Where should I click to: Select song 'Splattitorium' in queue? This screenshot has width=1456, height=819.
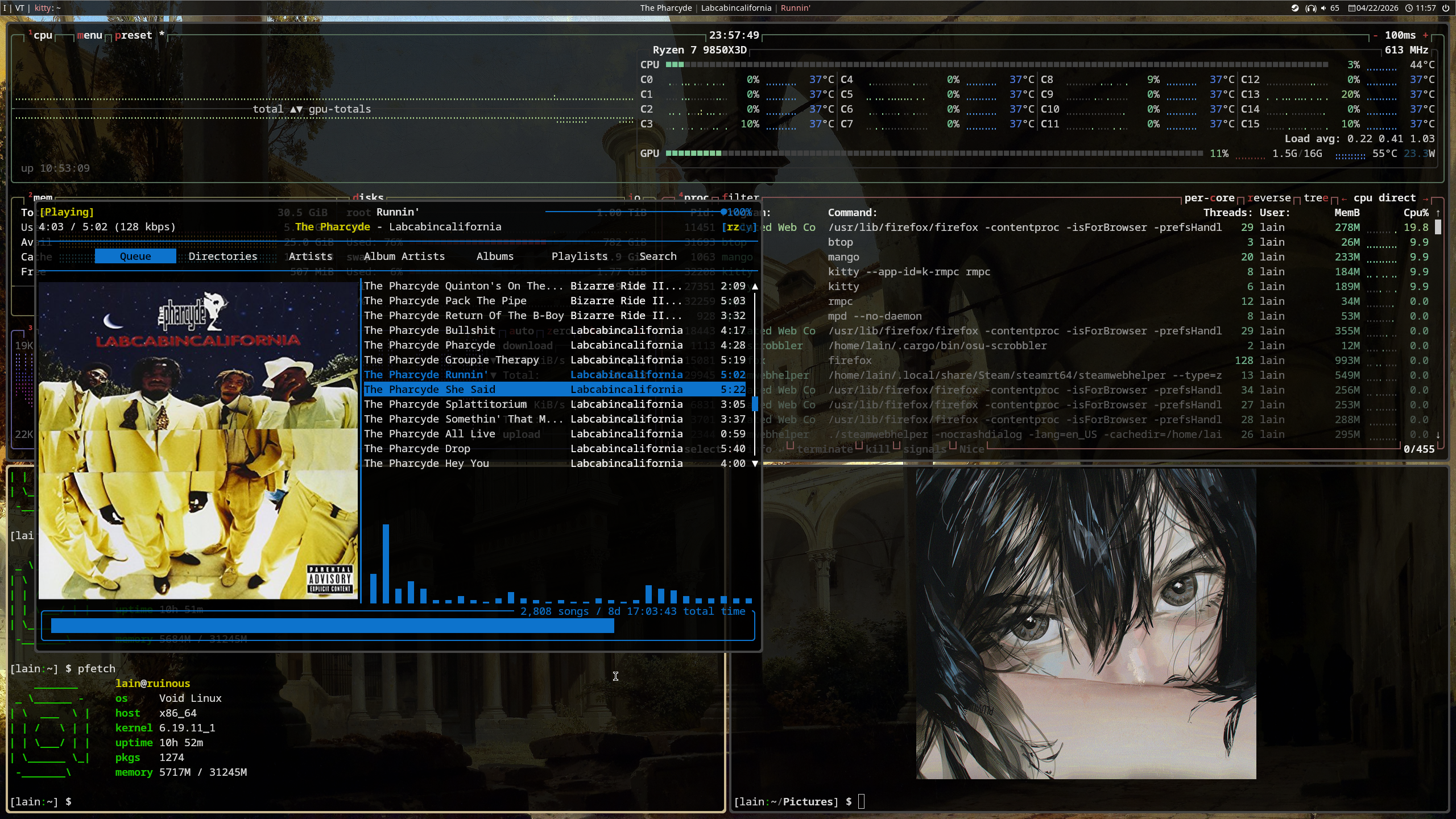pos(486,404)
